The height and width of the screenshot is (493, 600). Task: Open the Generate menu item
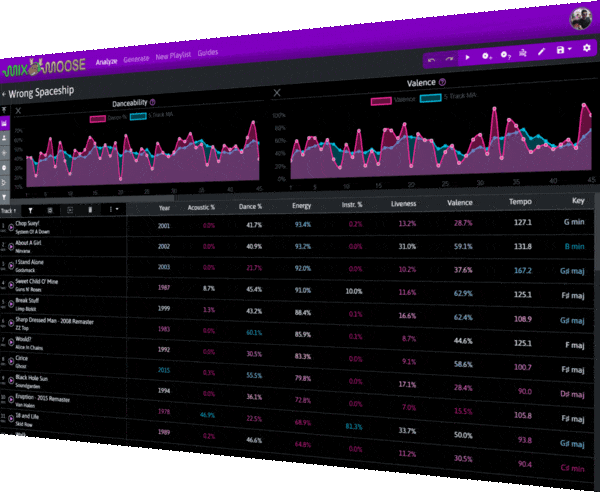tap(136, 59)
